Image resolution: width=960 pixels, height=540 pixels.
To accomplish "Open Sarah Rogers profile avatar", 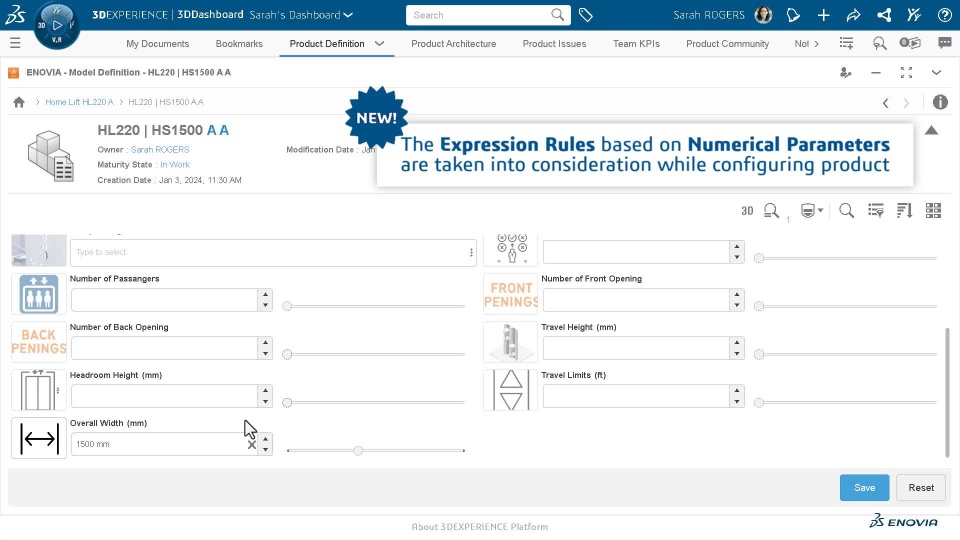I will point(763,15).
